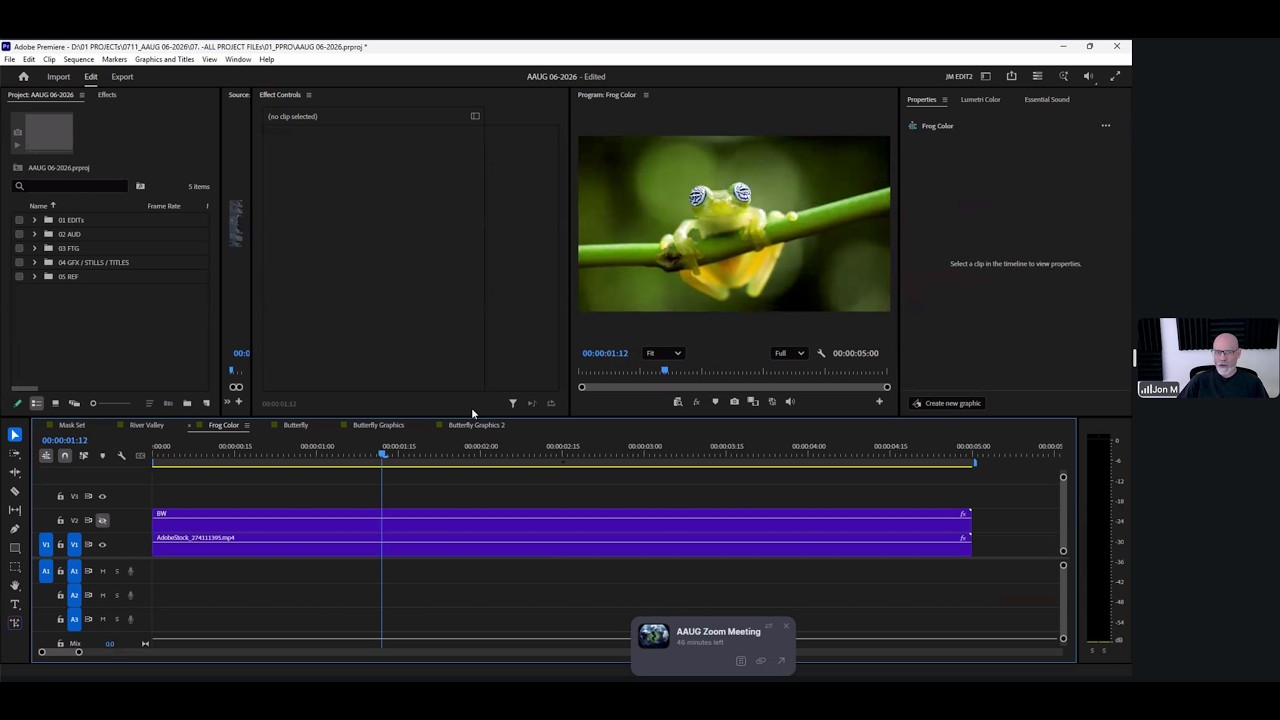Toggle insert sequences as nests button
1280x720 pixels.
click(46, 456)
